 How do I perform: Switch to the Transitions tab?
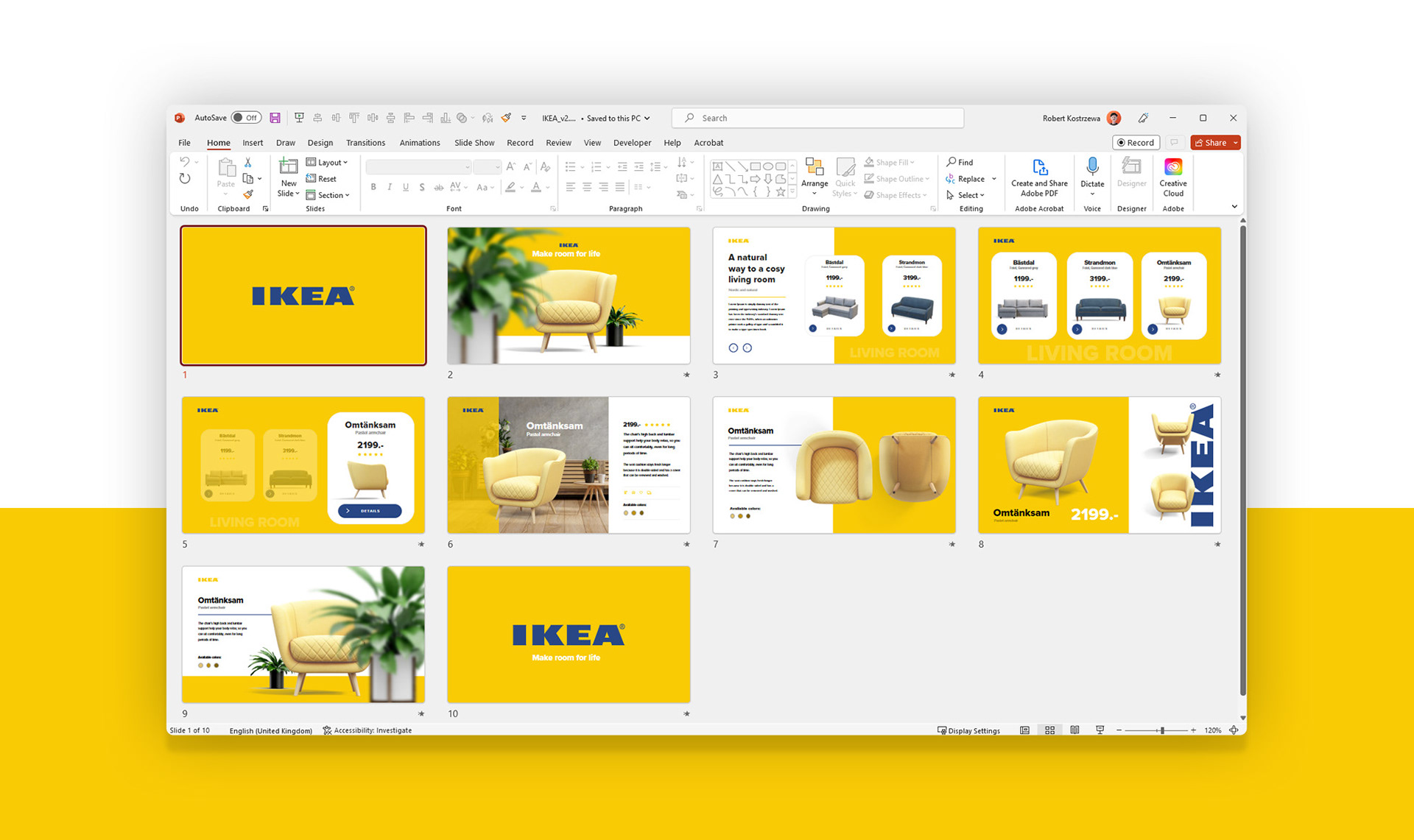[365, 143]
